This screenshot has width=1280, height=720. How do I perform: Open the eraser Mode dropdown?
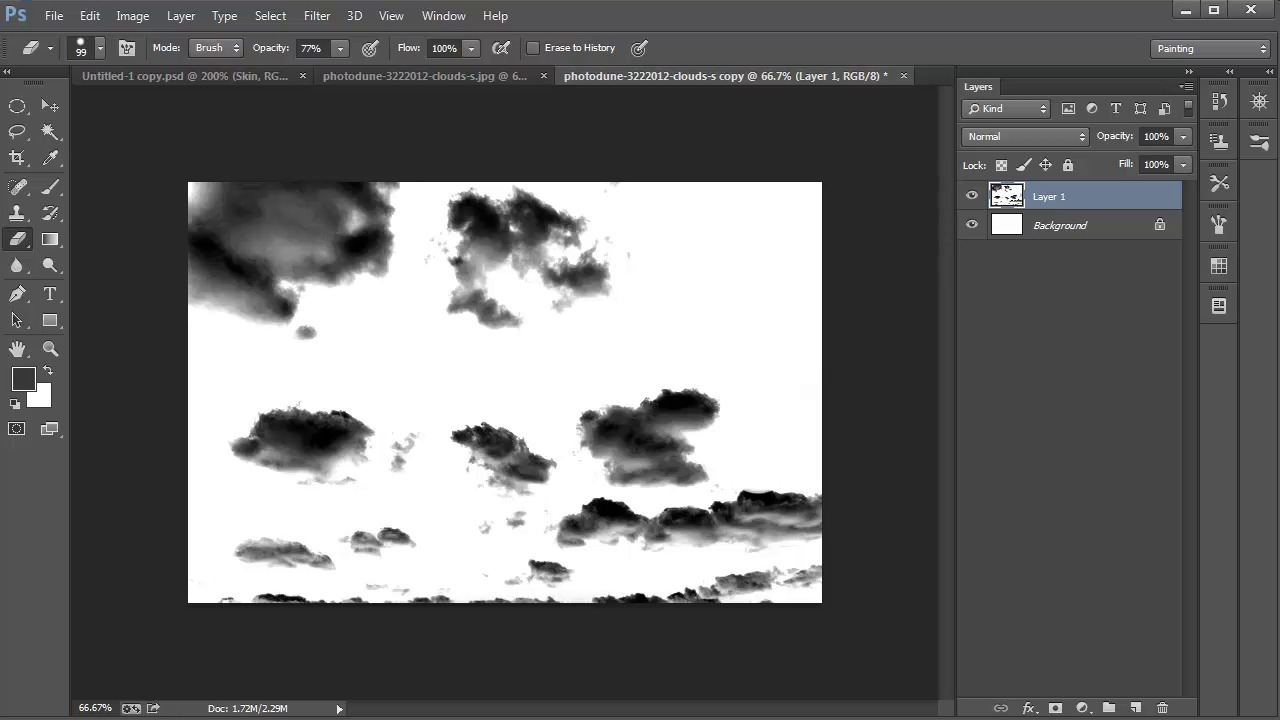(x=216, y=48)
